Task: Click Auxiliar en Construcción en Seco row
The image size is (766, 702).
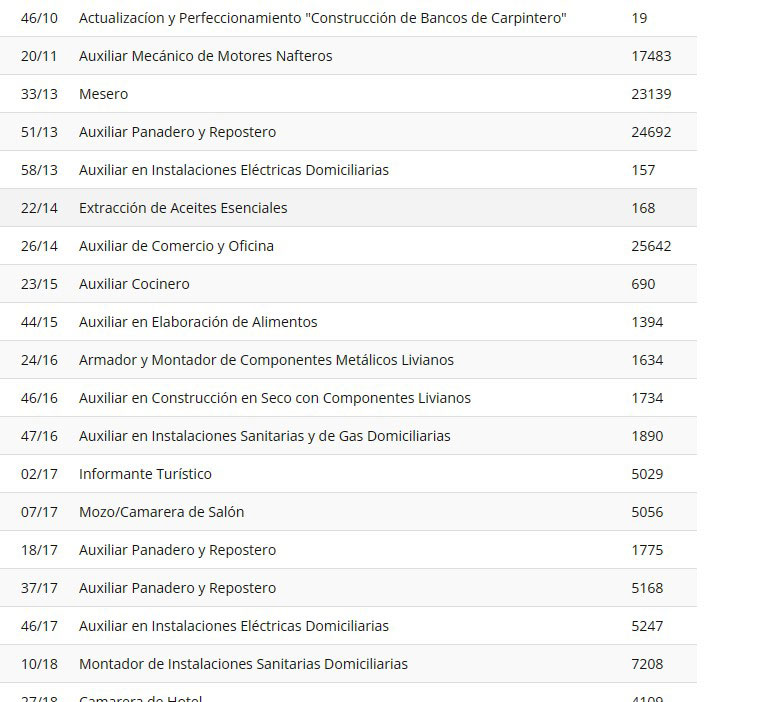Action: (274, 398)
